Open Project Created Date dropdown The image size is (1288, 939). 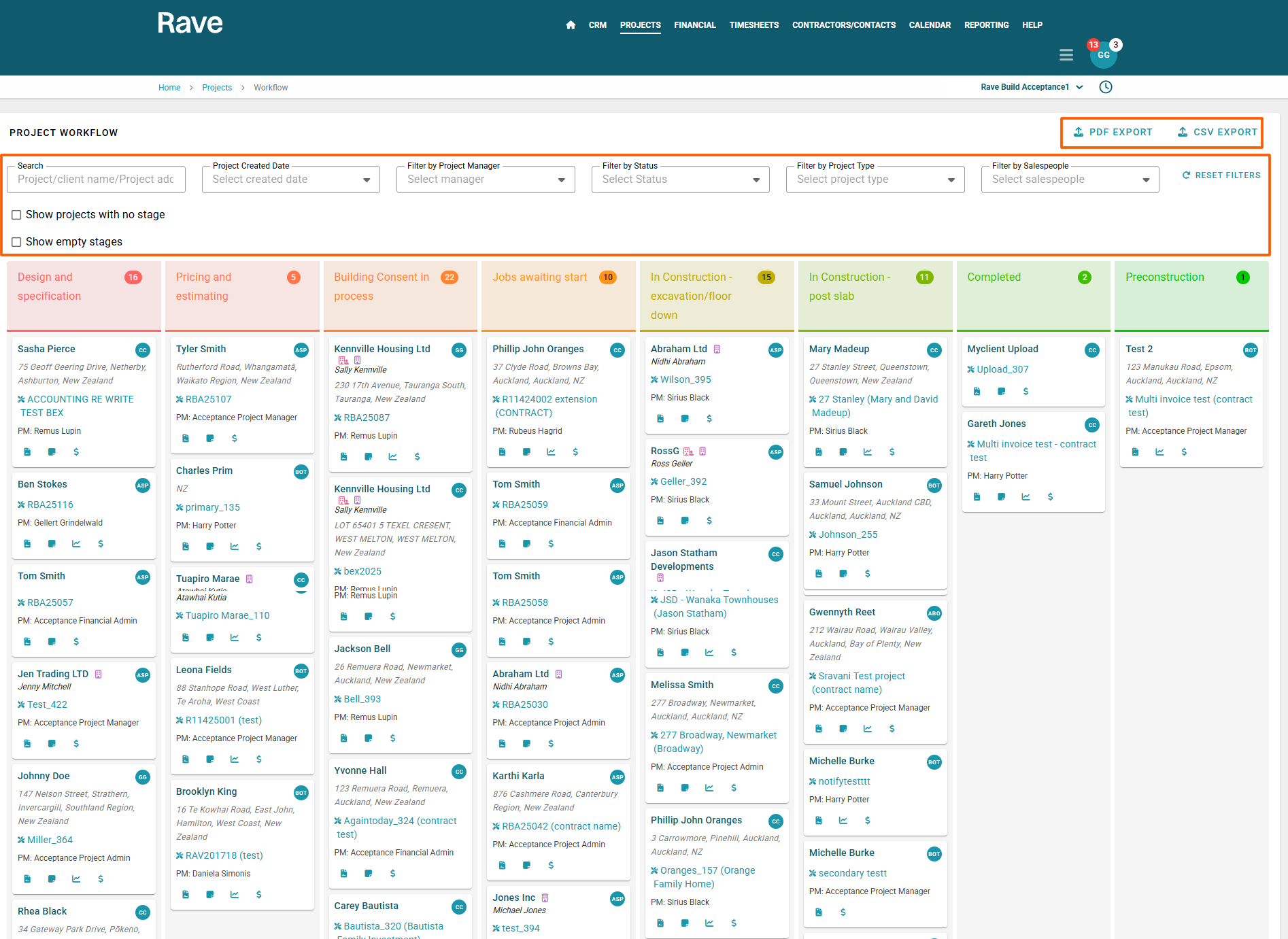pos(290,180)
